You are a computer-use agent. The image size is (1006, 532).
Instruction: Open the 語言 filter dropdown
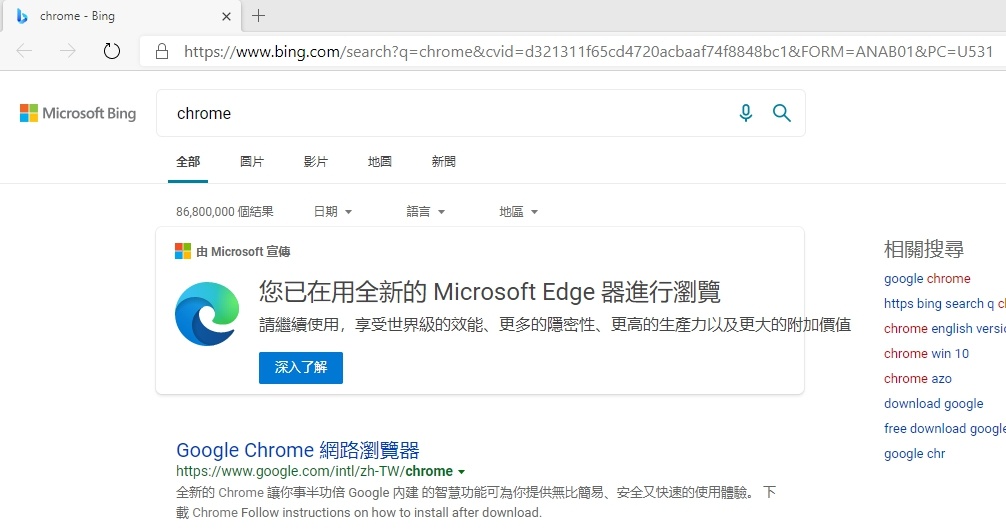[425, 211]
